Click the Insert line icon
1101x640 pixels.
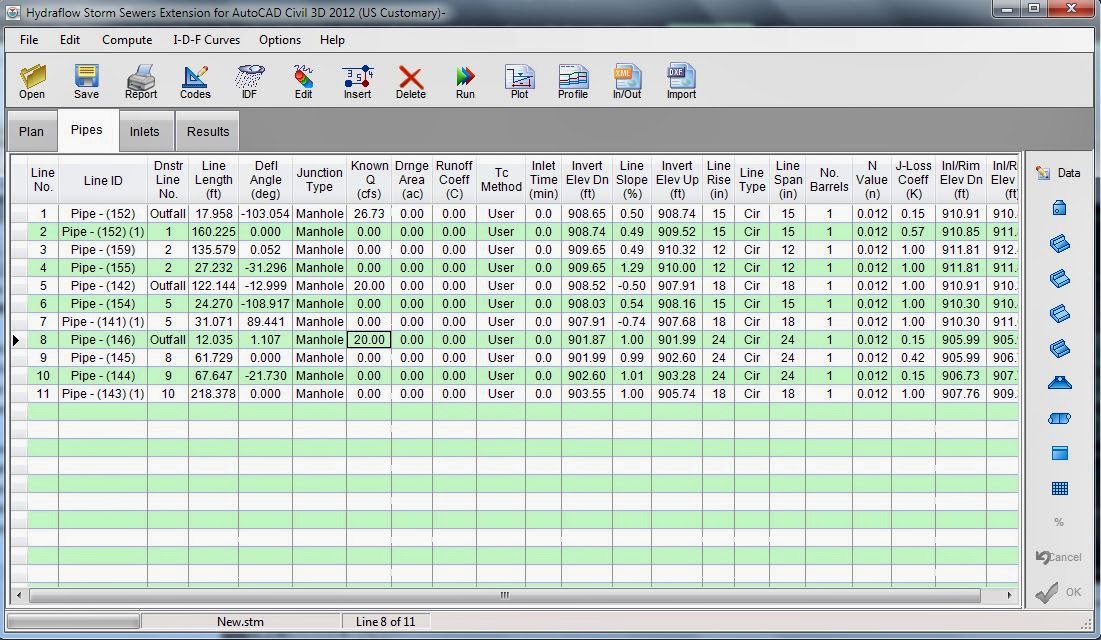click(357, 80)
